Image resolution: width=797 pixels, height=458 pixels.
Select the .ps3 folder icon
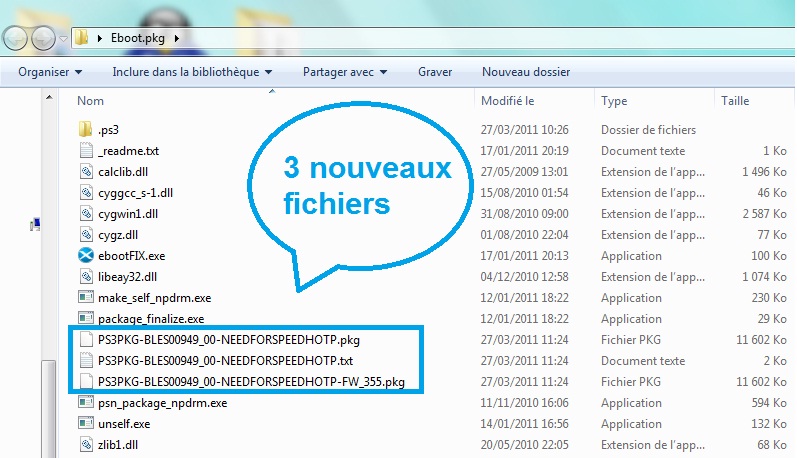point(85,129)
